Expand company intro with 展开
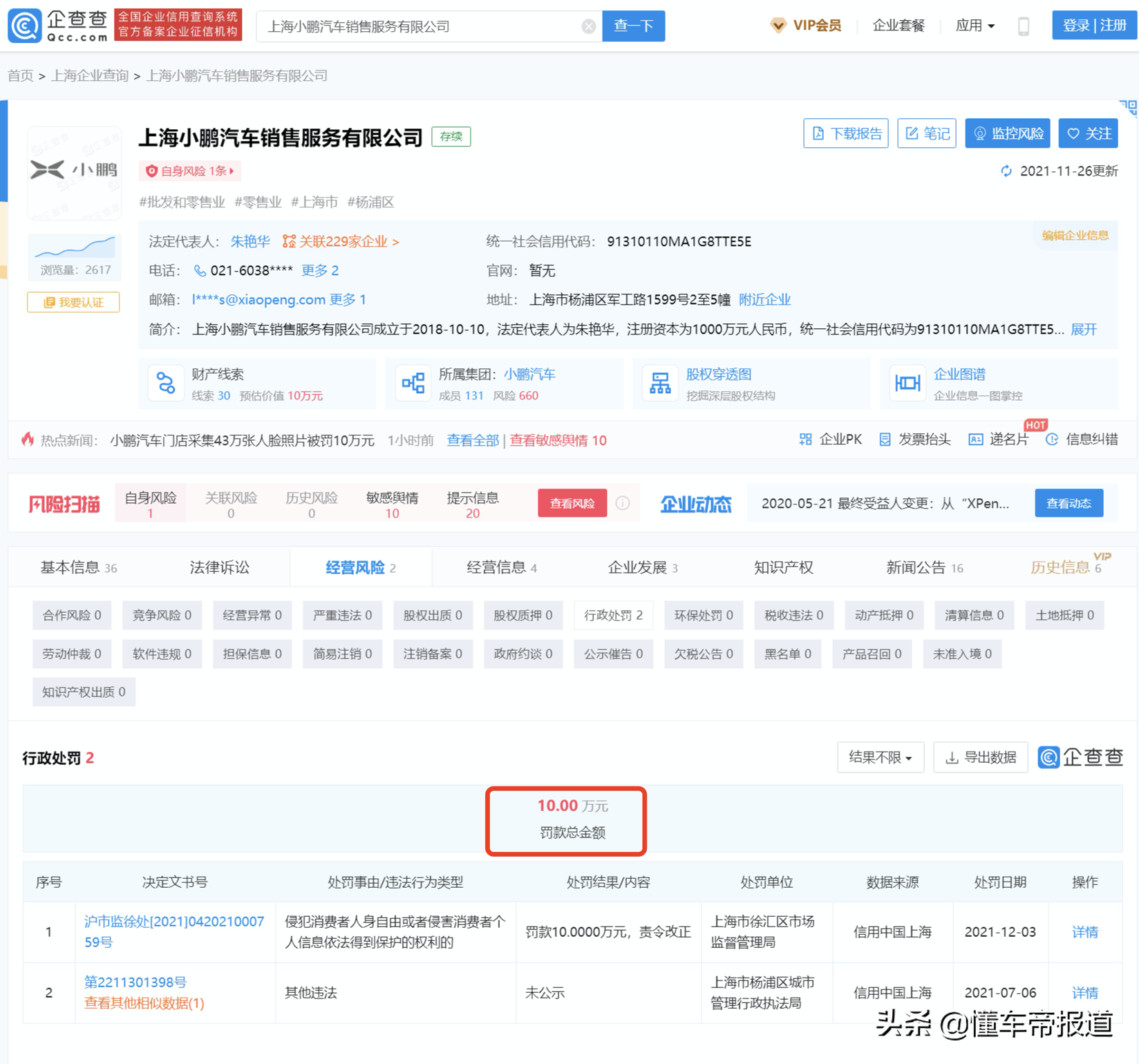The image size is (1139, 1064). [1084, 329]
